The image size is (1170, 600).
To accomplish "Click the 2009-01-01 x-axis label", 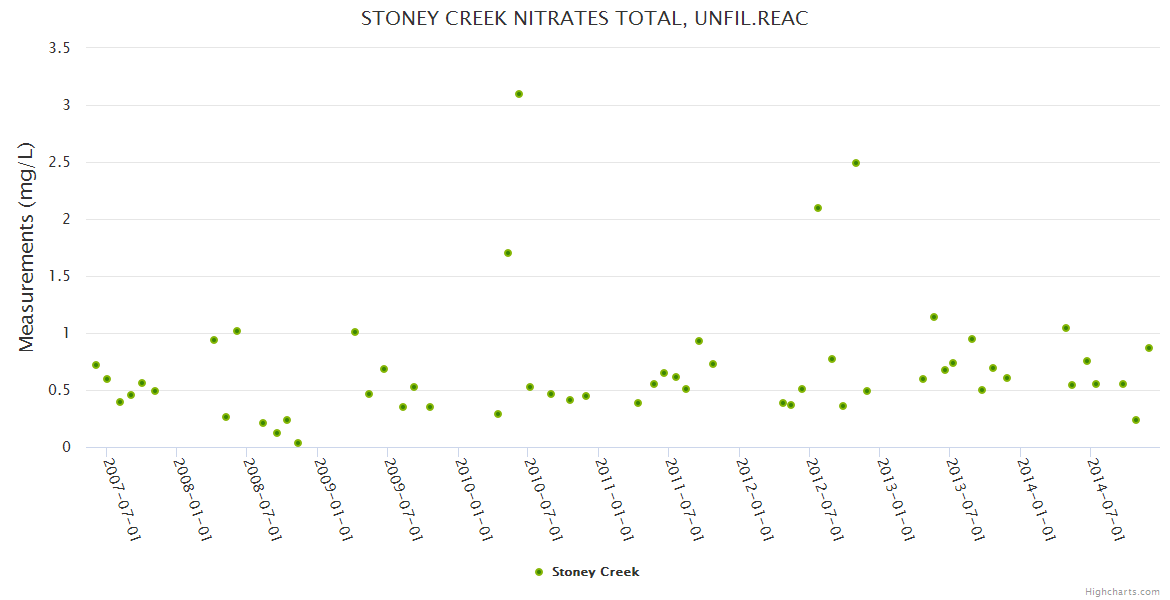I will click(333, 500).
